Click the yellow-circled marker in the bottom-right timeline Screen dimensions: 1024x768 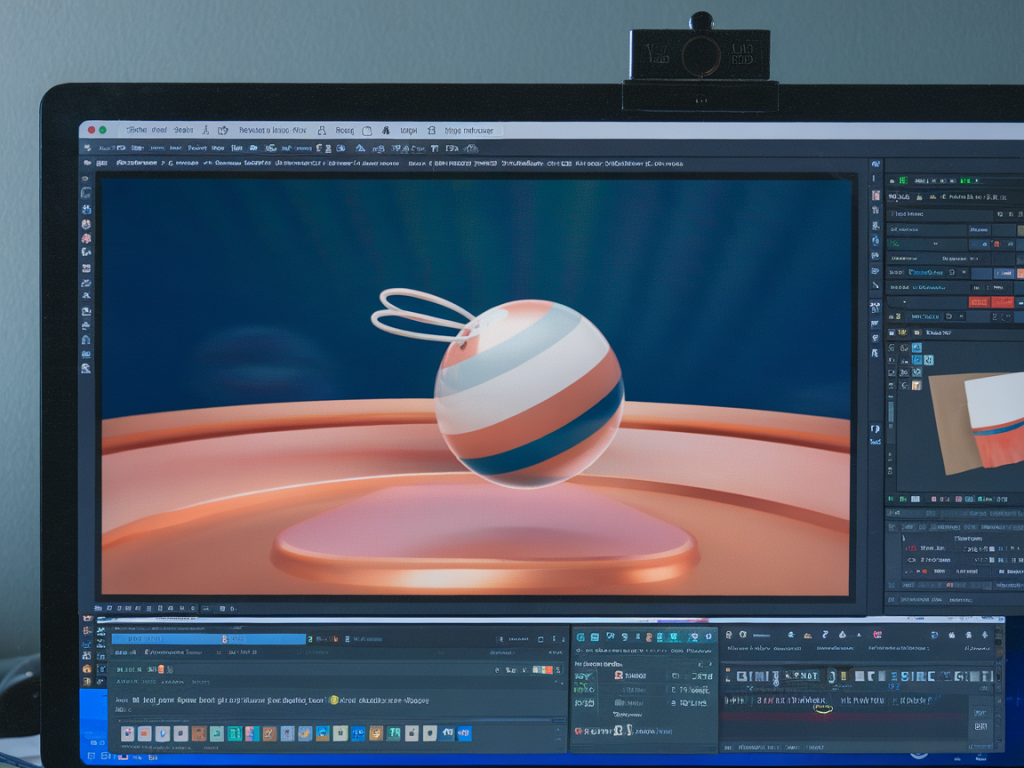click(x=823, y=709)
